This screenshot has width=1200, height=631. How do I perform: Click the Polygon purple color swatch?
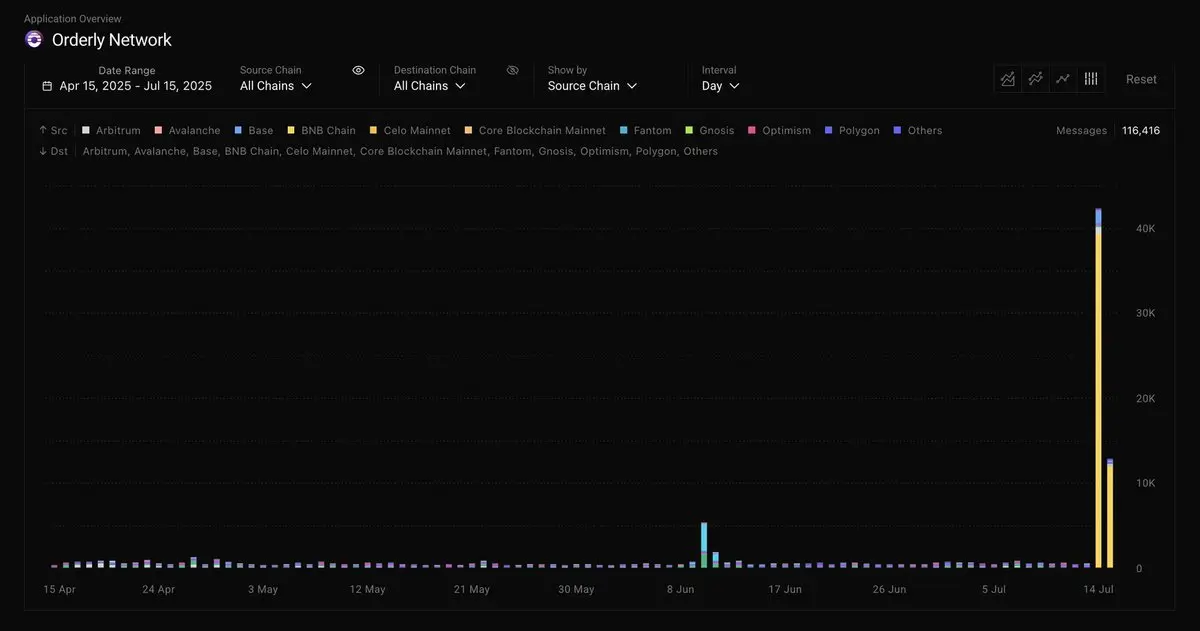[x=829, y=130]
